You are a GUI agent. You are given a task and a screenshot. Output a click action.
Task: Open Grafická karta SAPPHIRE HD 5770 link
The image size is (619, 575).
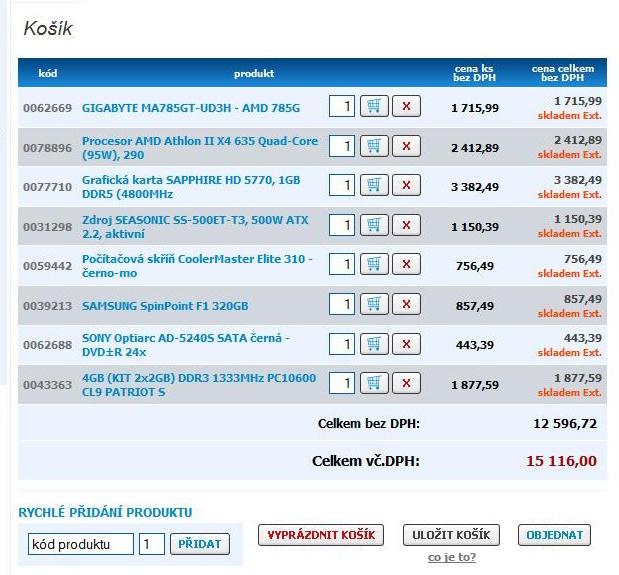pos(191,187)
